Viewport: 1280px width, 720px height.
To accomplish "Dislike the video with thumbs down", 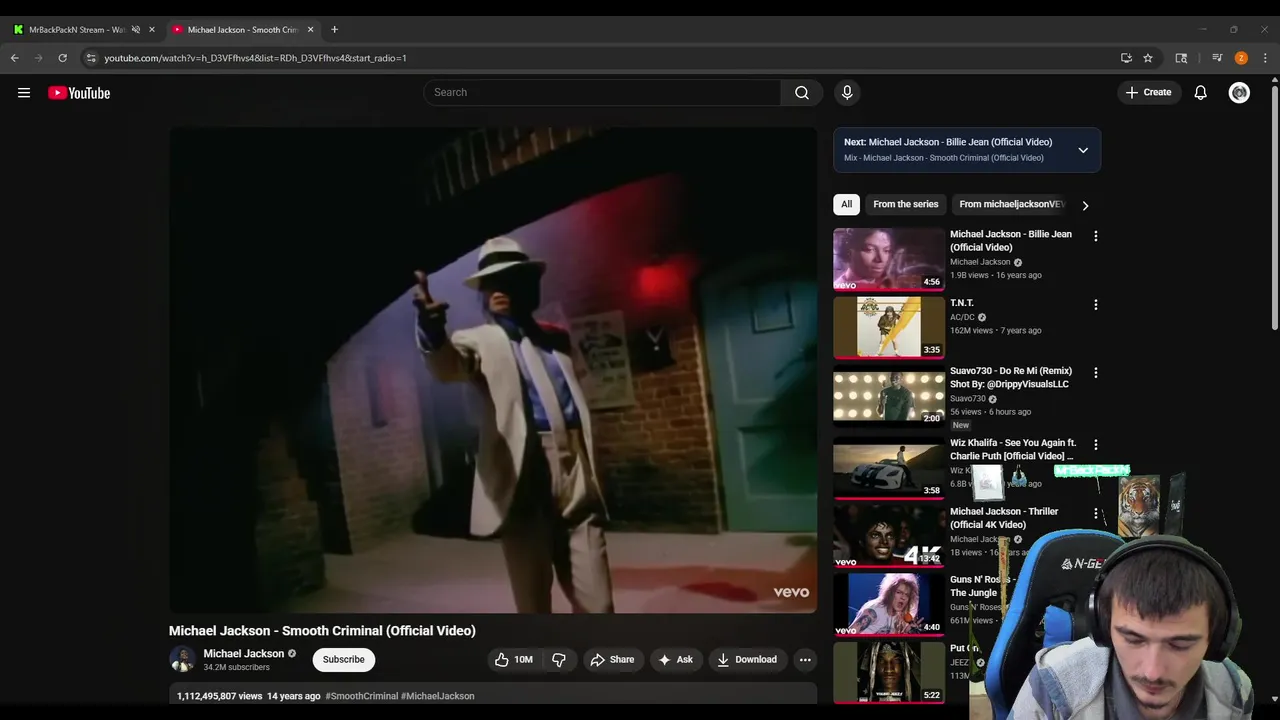I will [559, 660].
